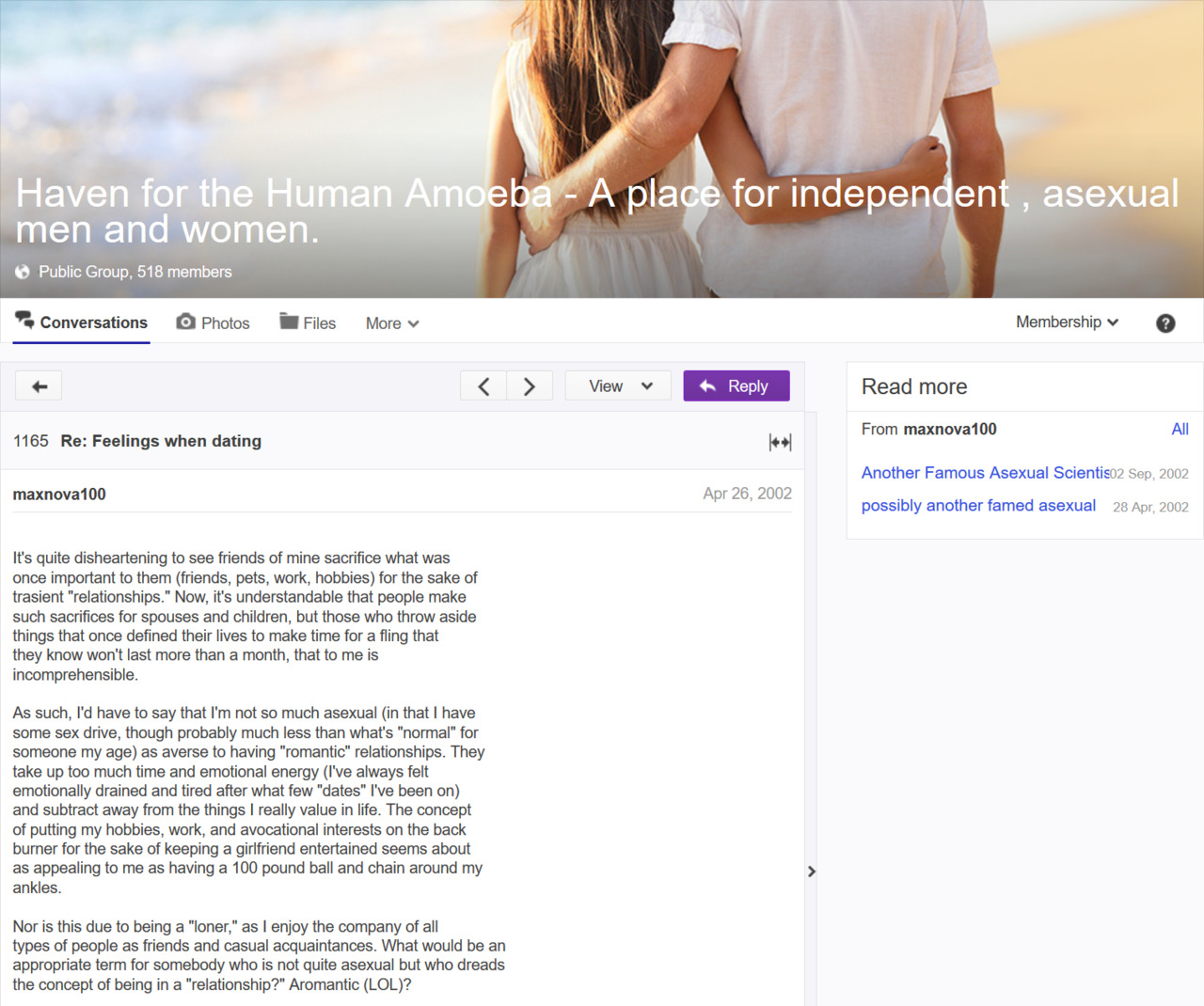The image size is (1204, 1006).
Task: Click the help question mark icon
Action: [x=1165, y=323]
